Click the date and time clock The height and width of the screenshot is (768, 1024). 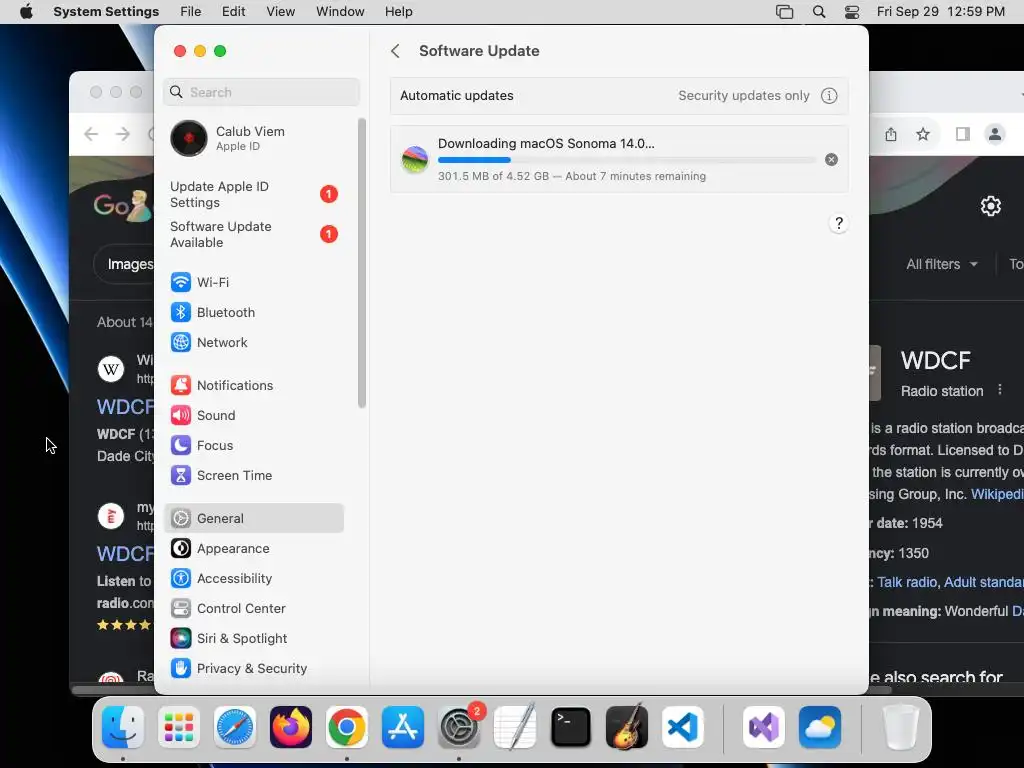(x=940, y=12)
